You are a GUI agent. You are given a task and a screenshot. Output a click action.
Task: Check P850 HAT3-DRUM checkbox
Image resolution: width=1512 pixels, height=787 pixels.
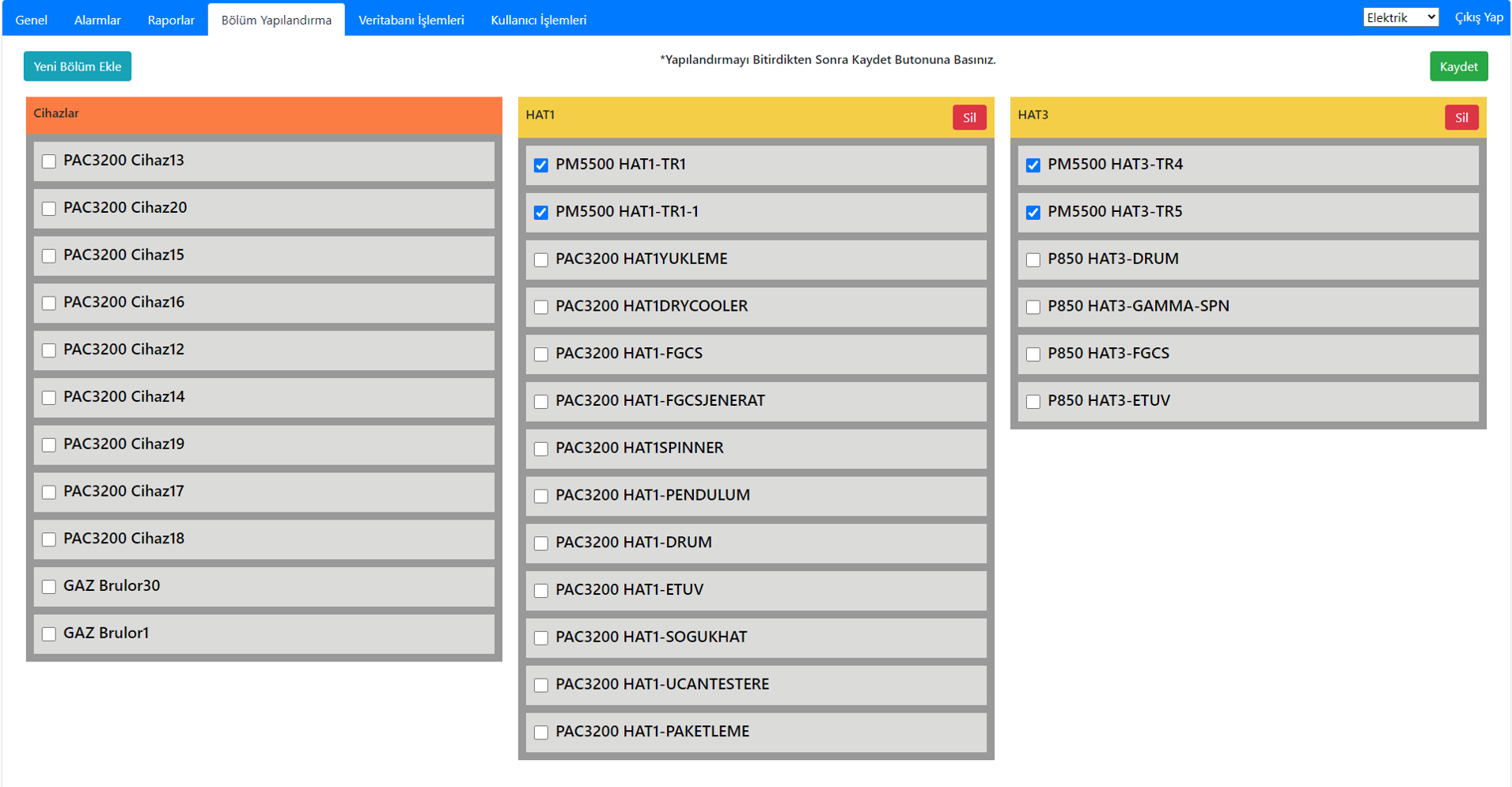coord(1033,260)
